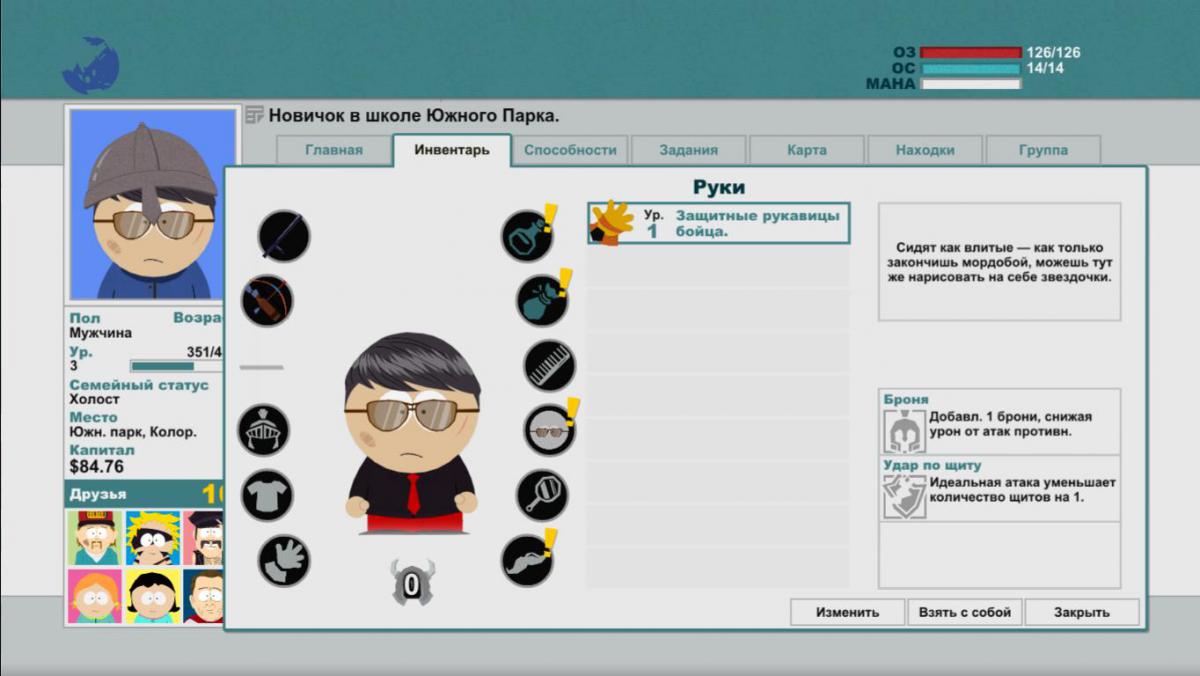Open the helmet equipment slot

point(263,430)
